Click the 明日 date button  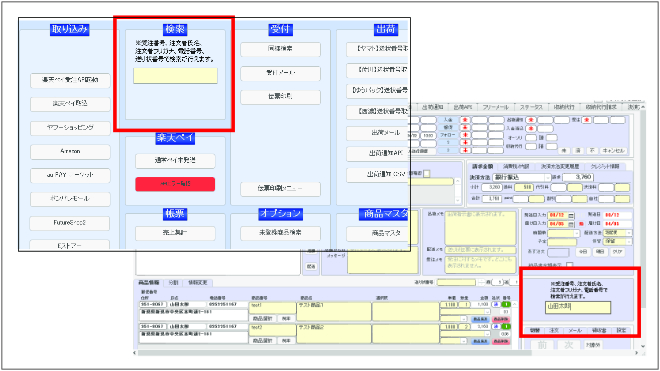[600, 252]
